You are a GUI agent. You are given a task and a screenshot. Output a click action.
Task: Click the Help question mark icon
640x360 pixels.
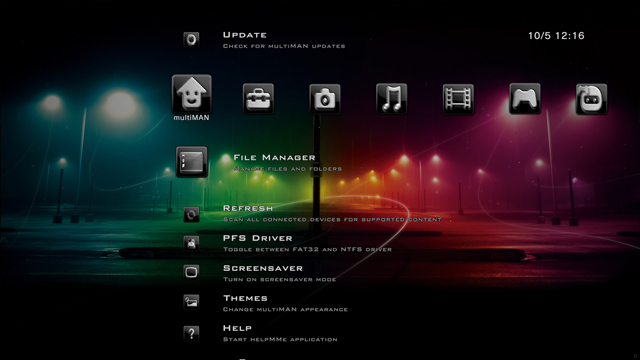tap(191, 333)
